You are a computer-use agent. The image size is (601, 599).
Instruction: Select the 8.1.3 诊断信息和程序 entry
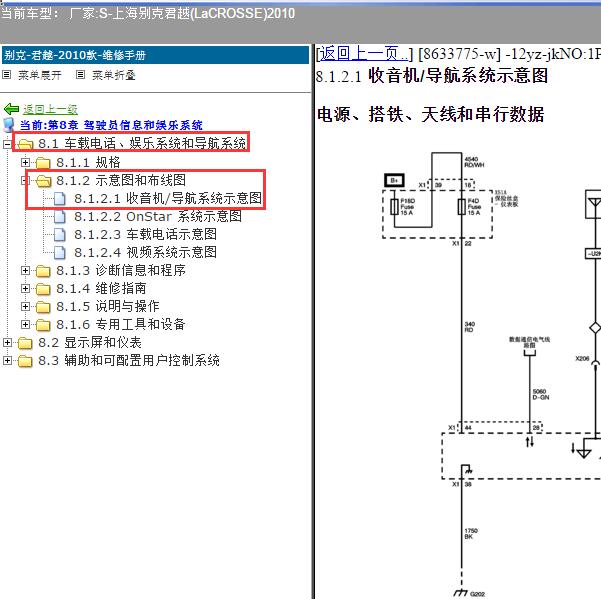point(121,271)
